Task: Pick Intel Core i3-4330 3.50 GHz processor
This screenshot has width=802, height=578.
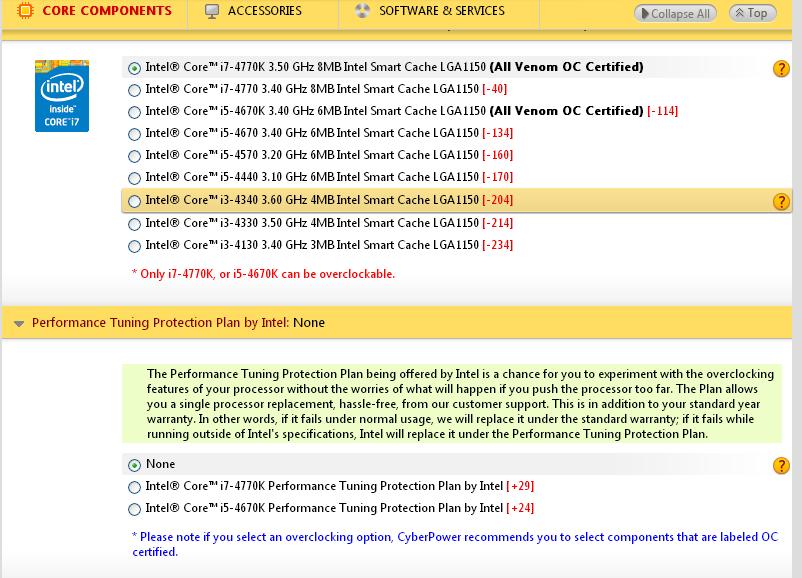Action: pyautogui.click(x=135, y=225)
